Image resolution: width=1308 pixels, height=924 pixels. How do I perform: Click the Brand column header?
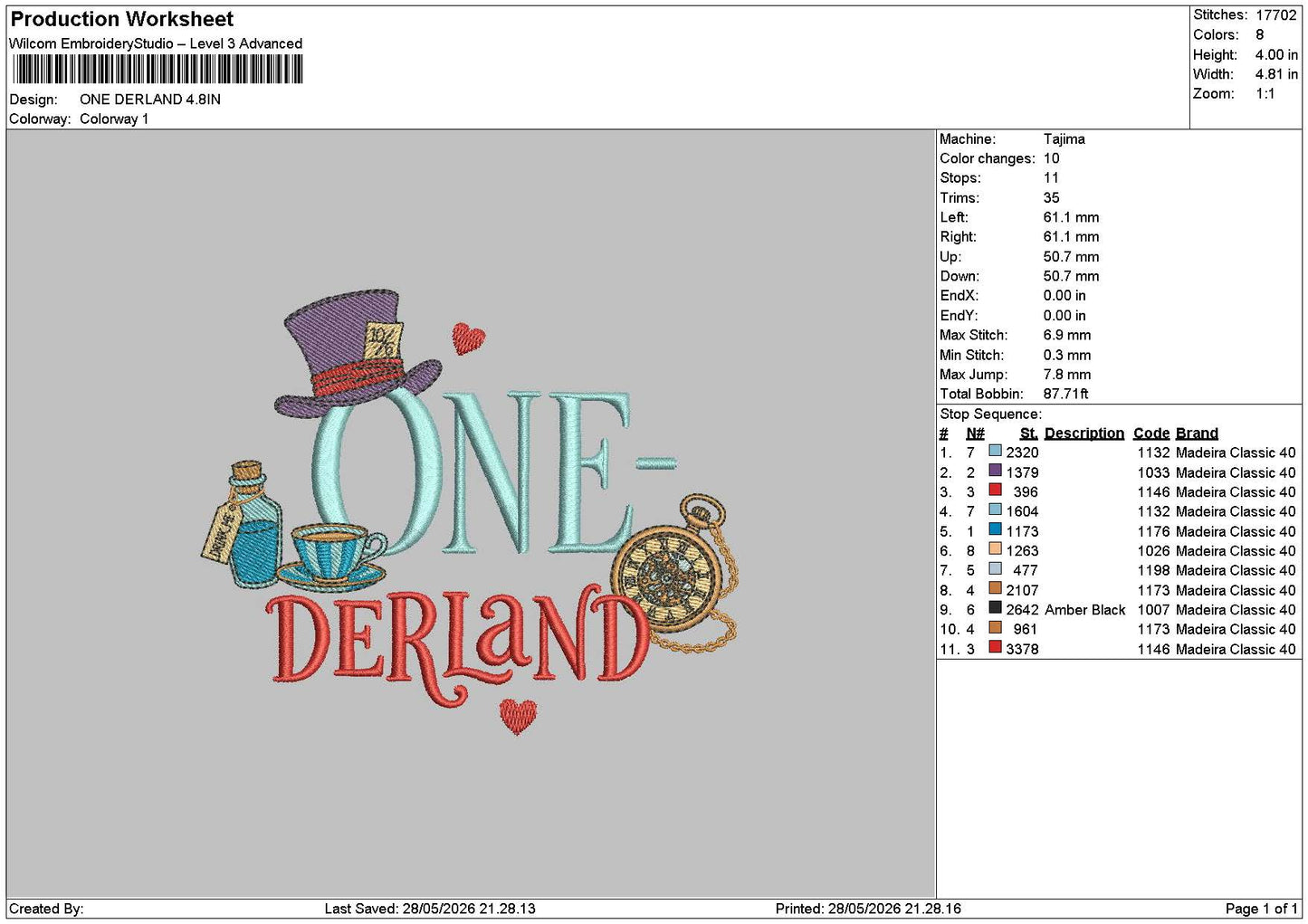1197,433
